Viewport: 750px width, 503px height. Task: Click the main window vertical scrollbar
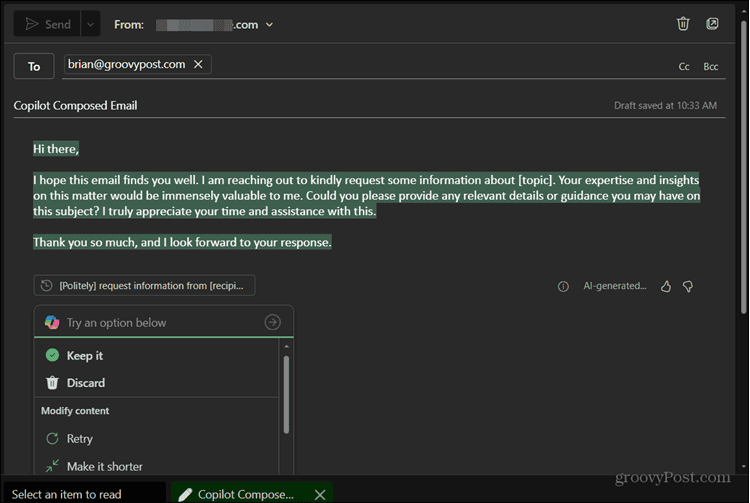pos(743,167)
